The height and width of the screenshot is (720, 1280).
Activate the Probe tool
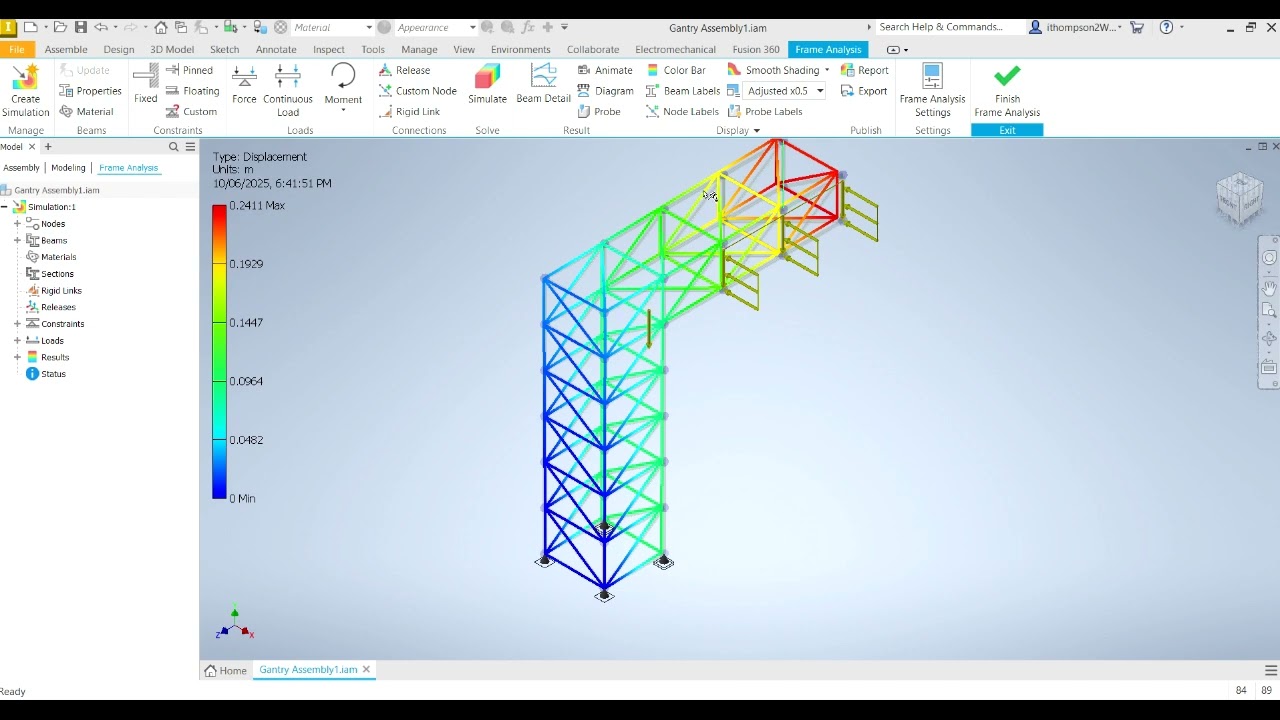(x=599, y=112)
